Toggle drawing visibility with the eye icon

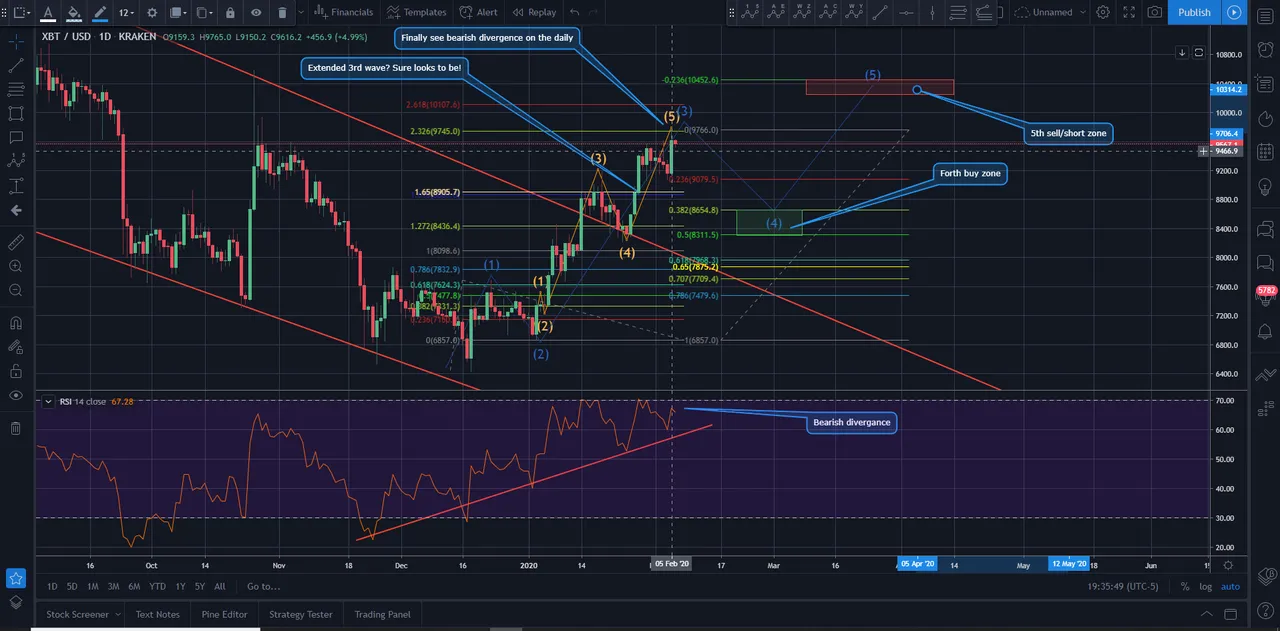pos(257,13)
